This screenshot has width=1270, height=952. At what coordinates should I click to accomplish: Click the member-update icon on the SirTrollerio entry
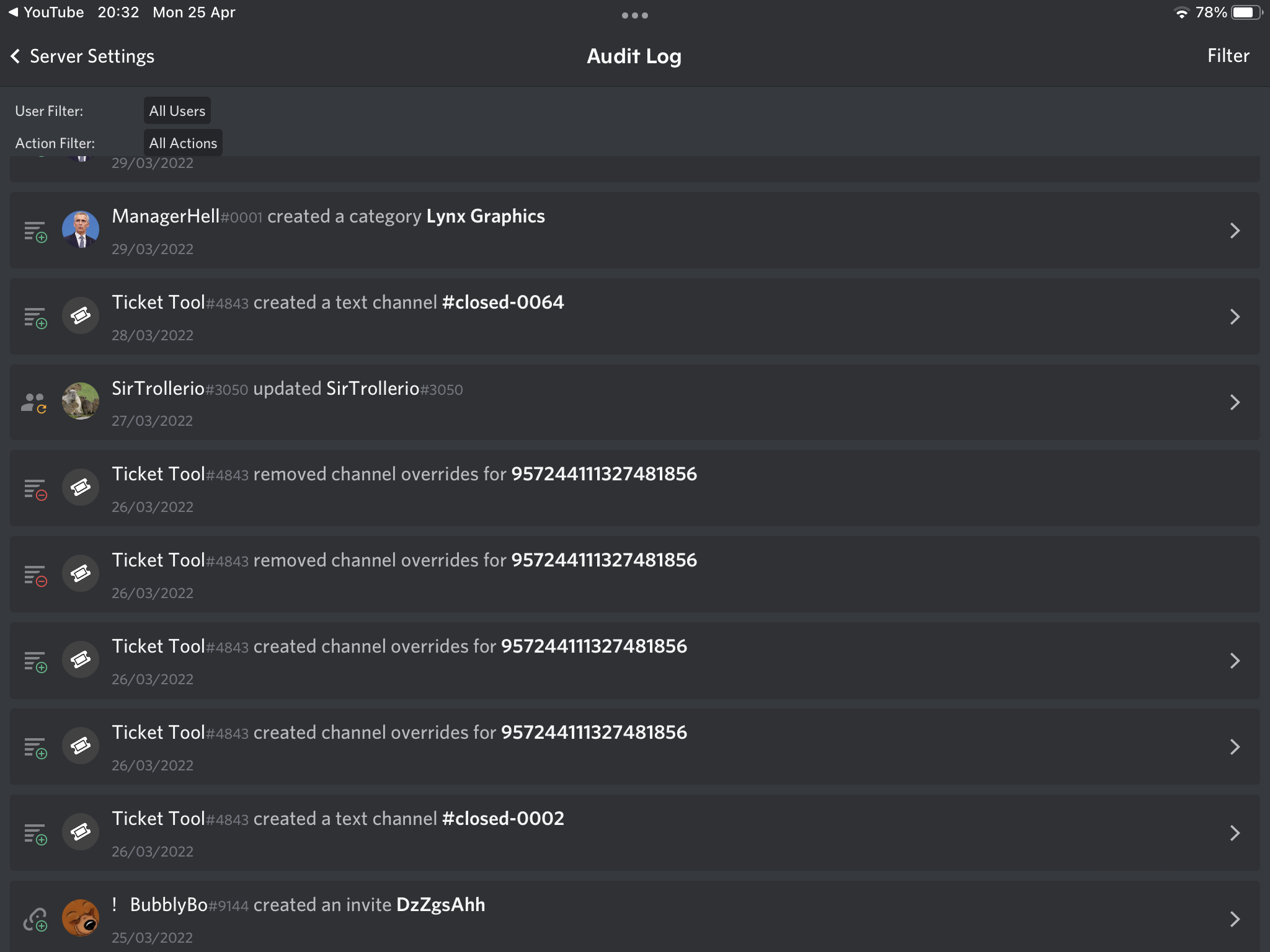click(x=35, y=403)
